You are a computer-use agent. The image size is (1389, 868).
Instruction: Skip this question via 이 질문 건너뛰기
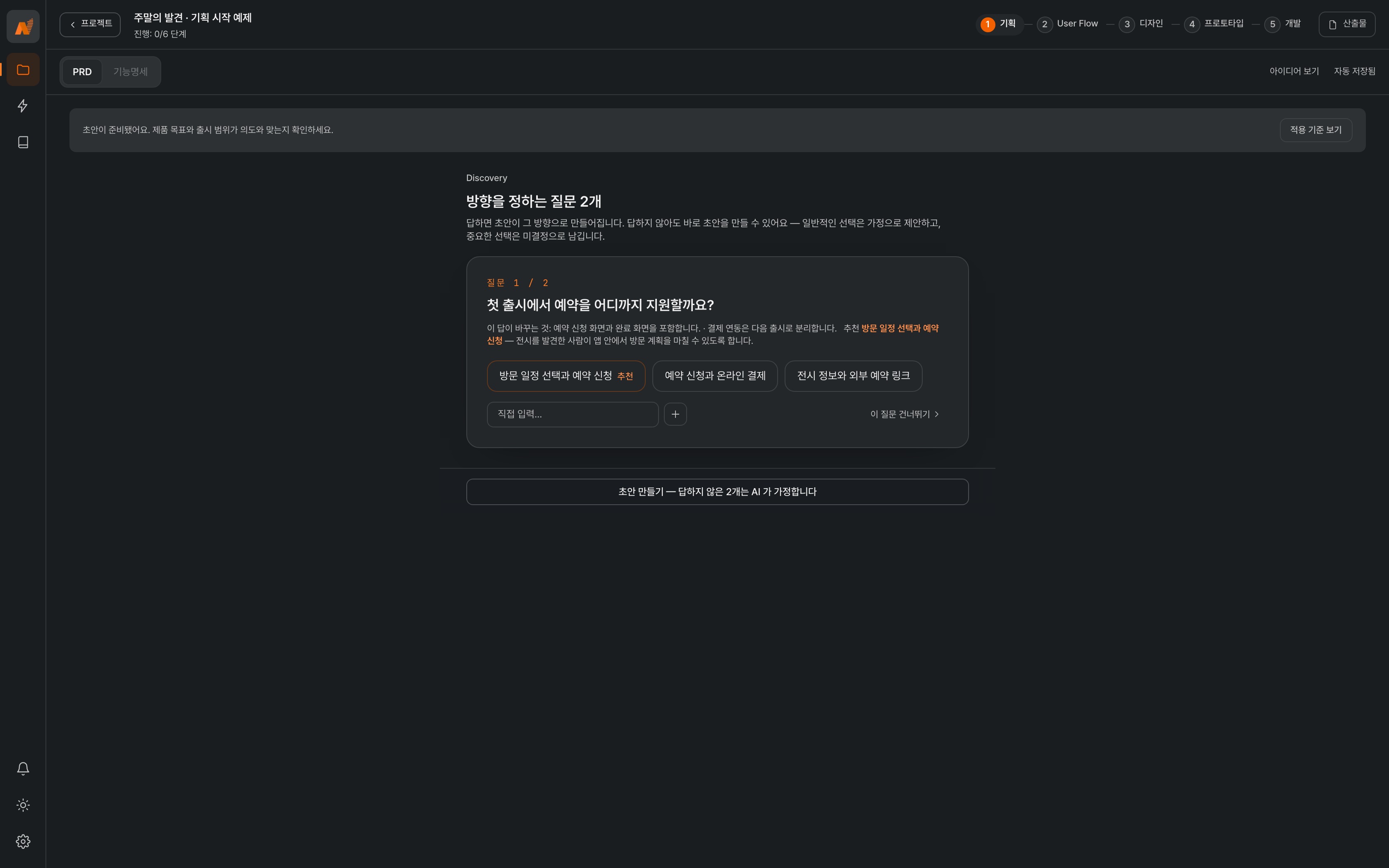[x=905, y=414]
